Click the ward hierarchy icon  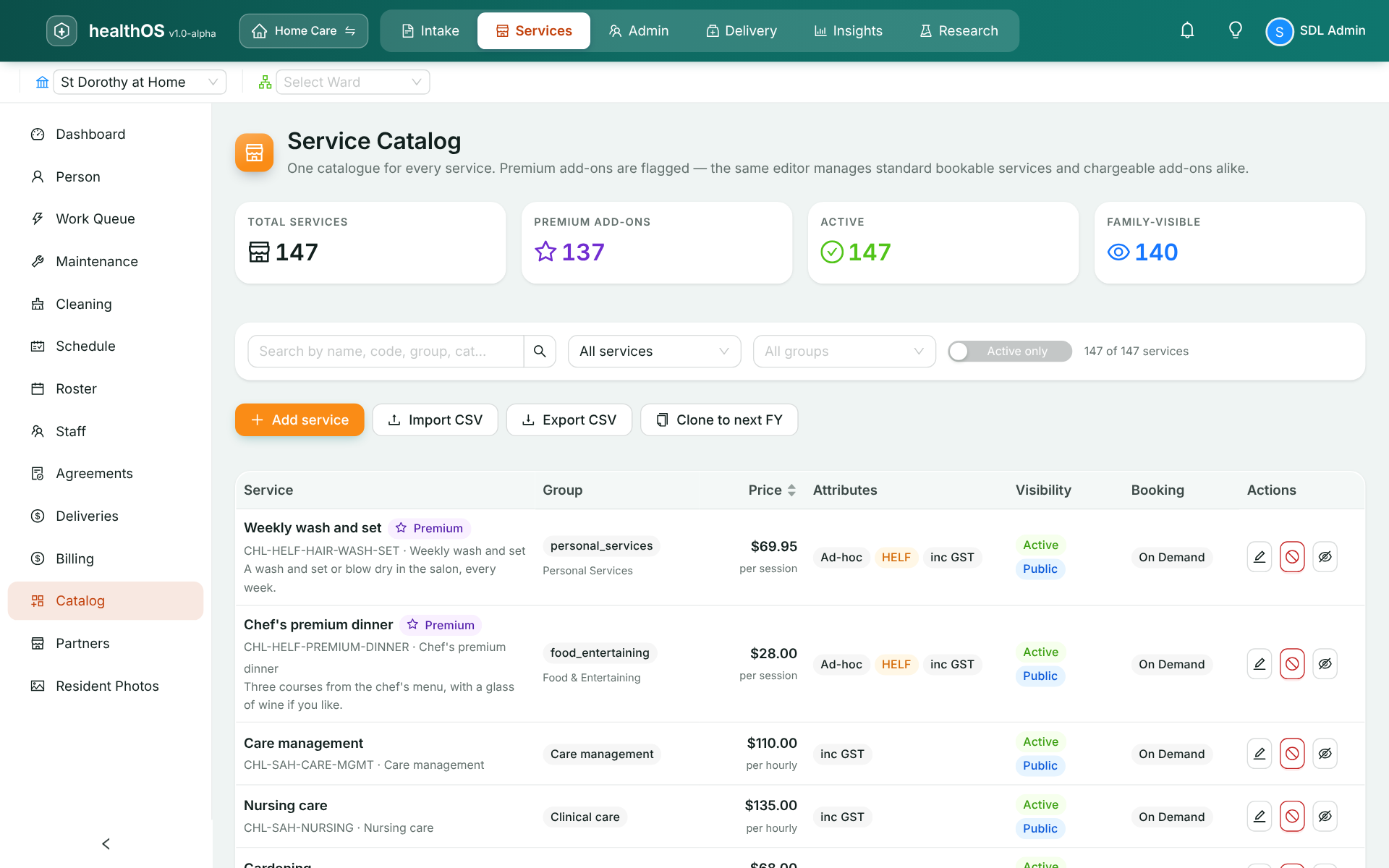(x=265, y=82)
